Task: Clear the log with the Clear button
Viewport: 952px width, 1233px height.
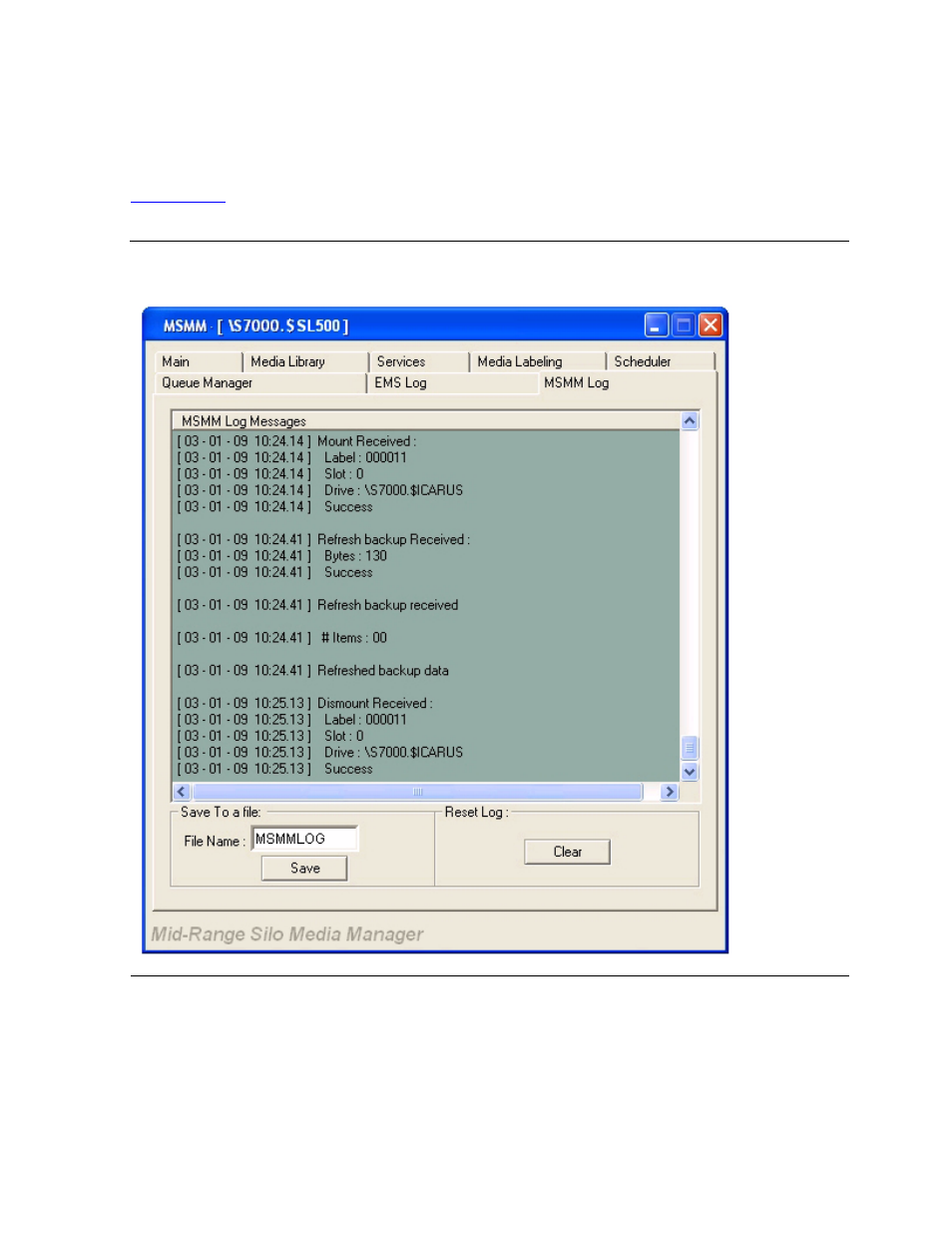Action: tap(567, 852)
